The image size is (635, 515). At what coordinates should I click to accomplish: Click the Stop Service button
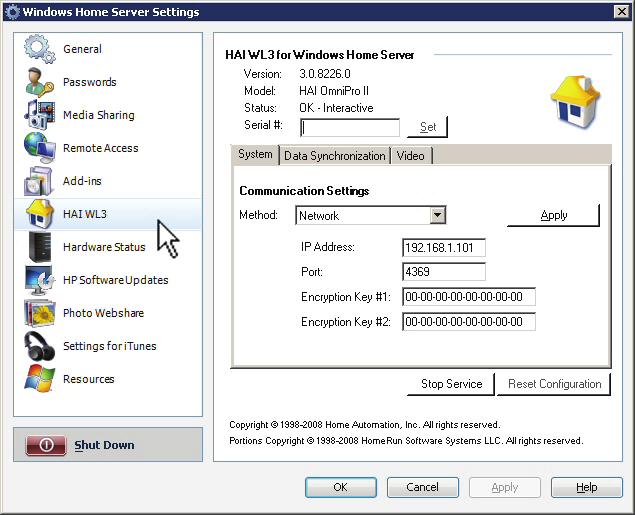[x=451, y=384]
